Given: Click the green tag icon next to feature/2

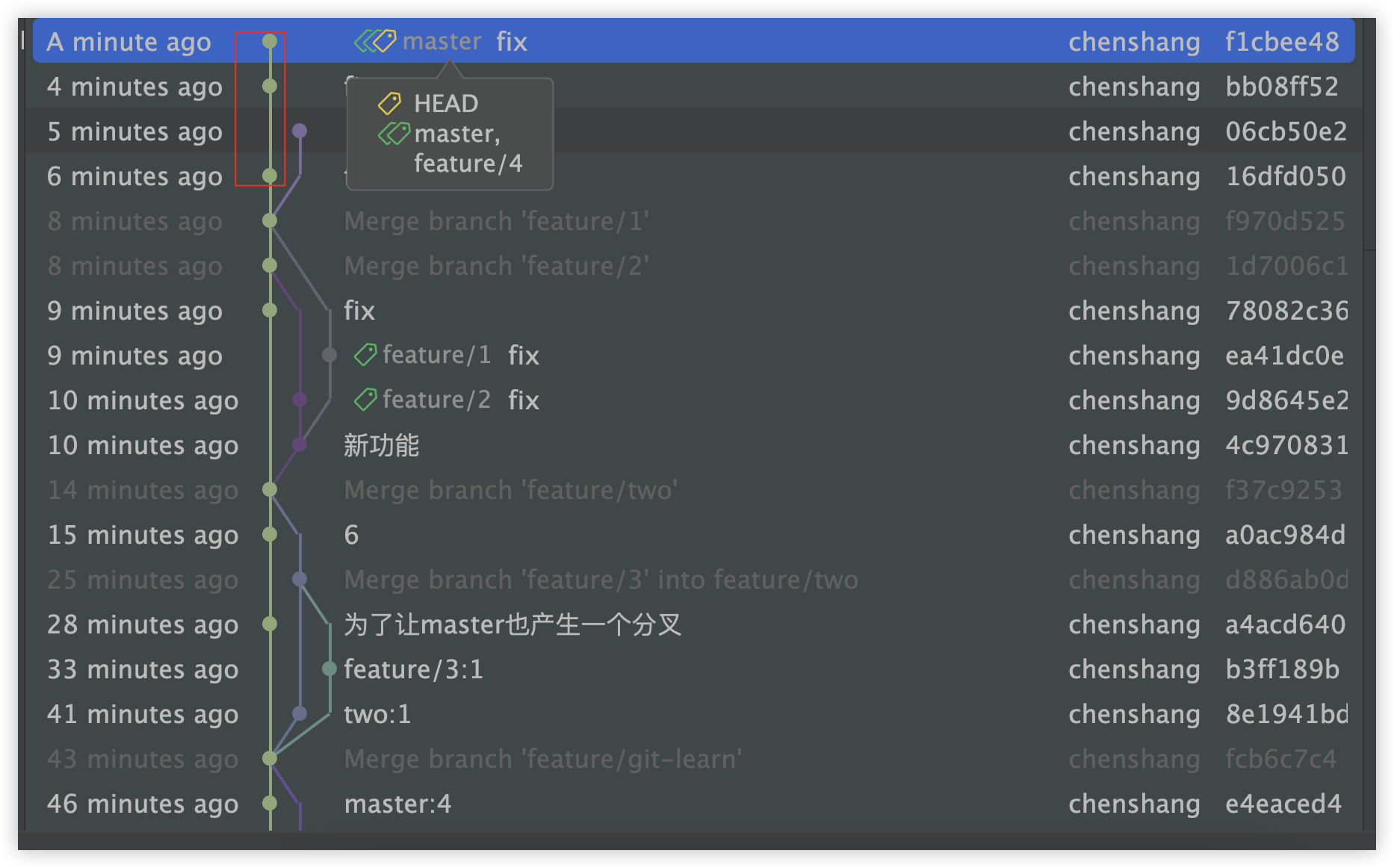Looking at the screenshot, I should (365, 400).
